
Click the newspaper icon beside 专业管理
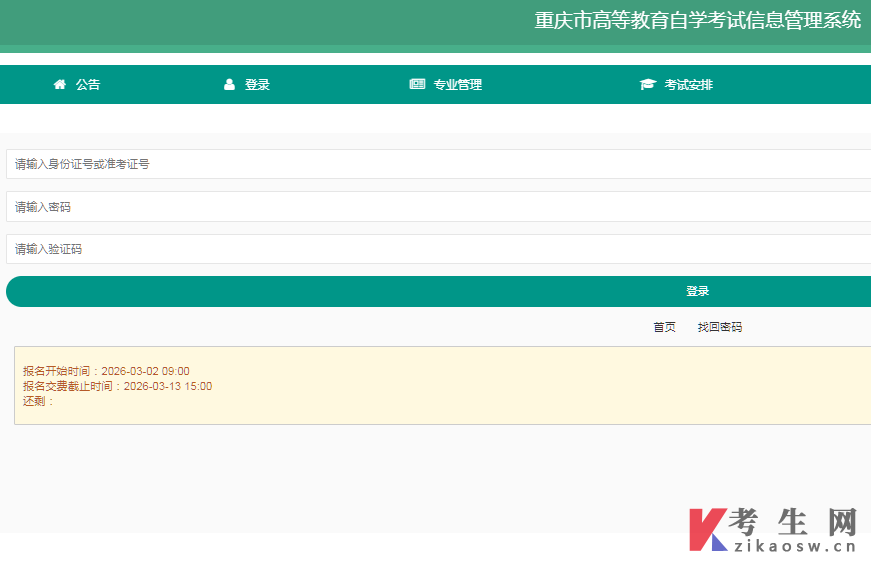tap(417, 84)
